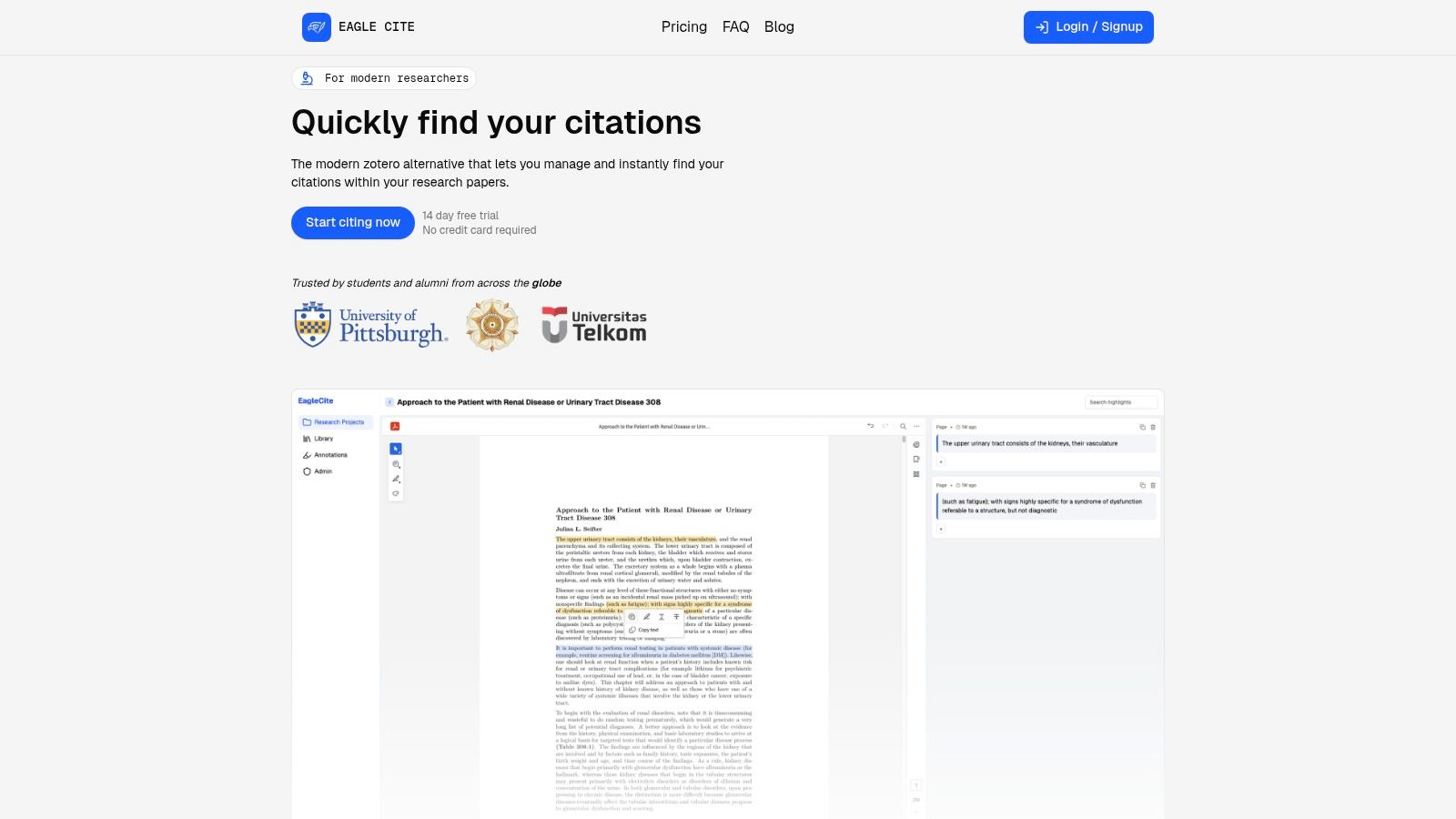Click the undo arrow in PDF toolbar
Viewport: 1456px width, 819px height.
(871, 426)
